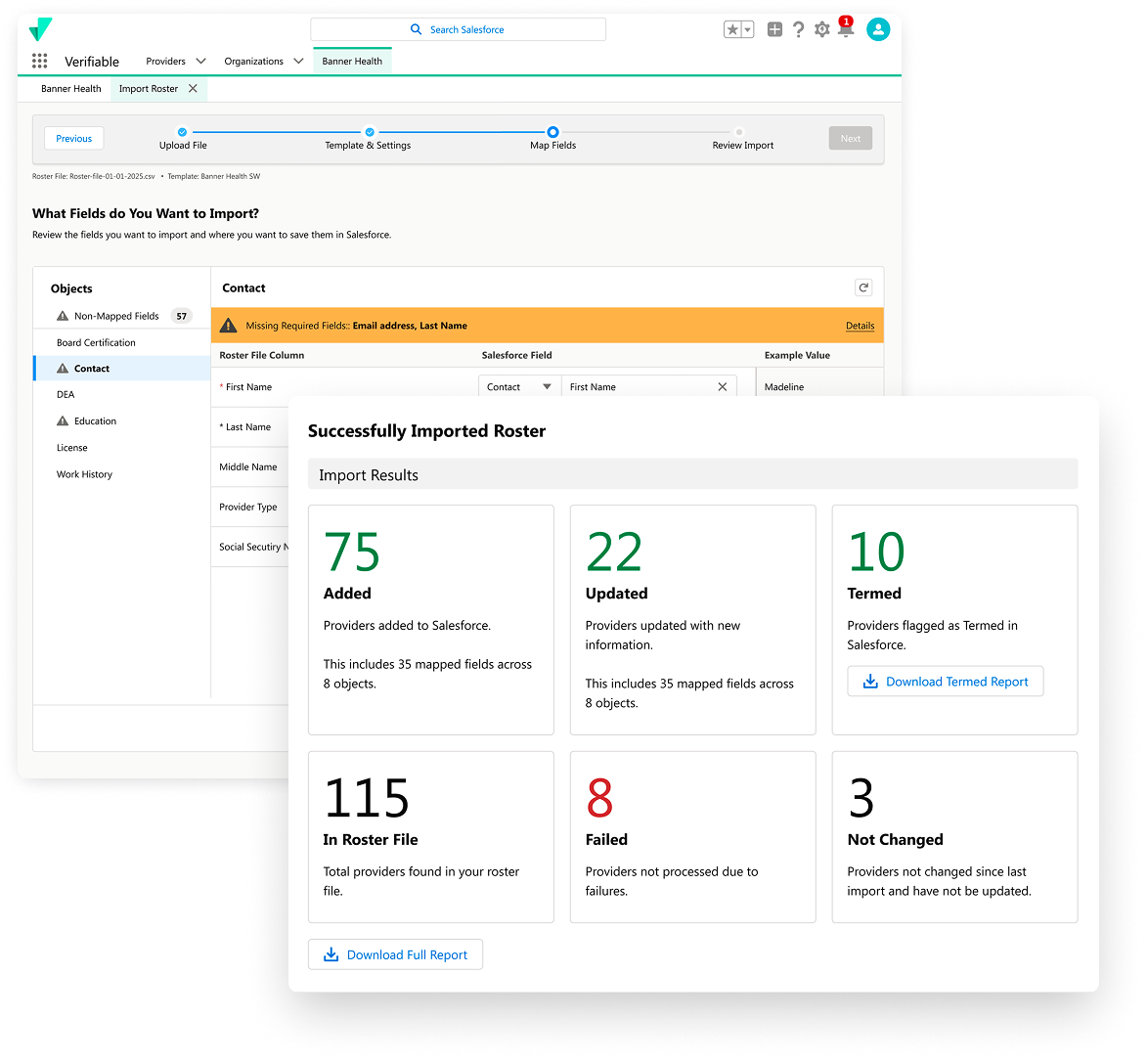Expand the Providers nav dropdown chevron

pyautogui.click(x=200, y=61)
